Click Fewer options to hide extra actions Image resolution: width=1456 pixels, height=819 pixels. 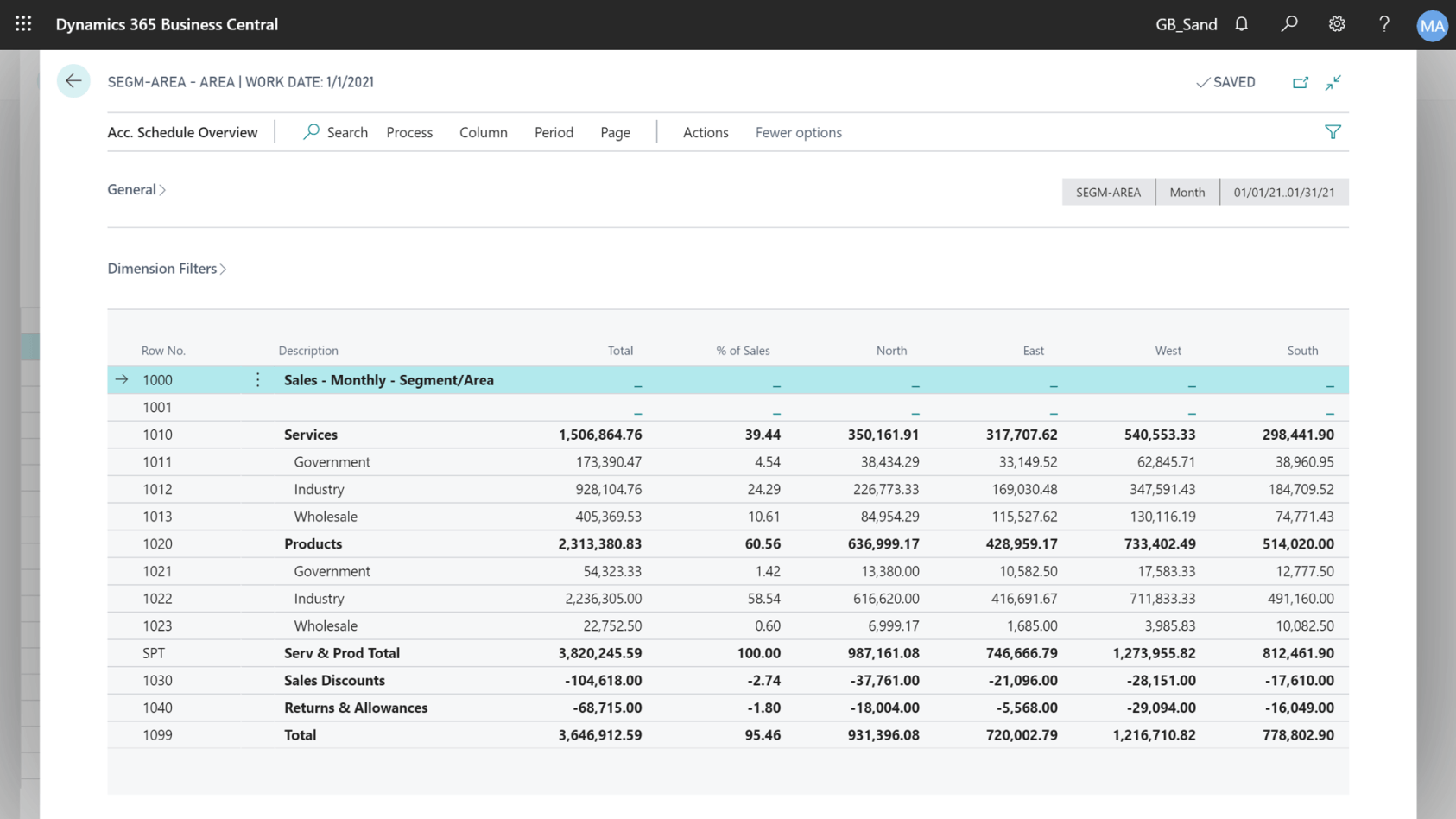point(797,132)
